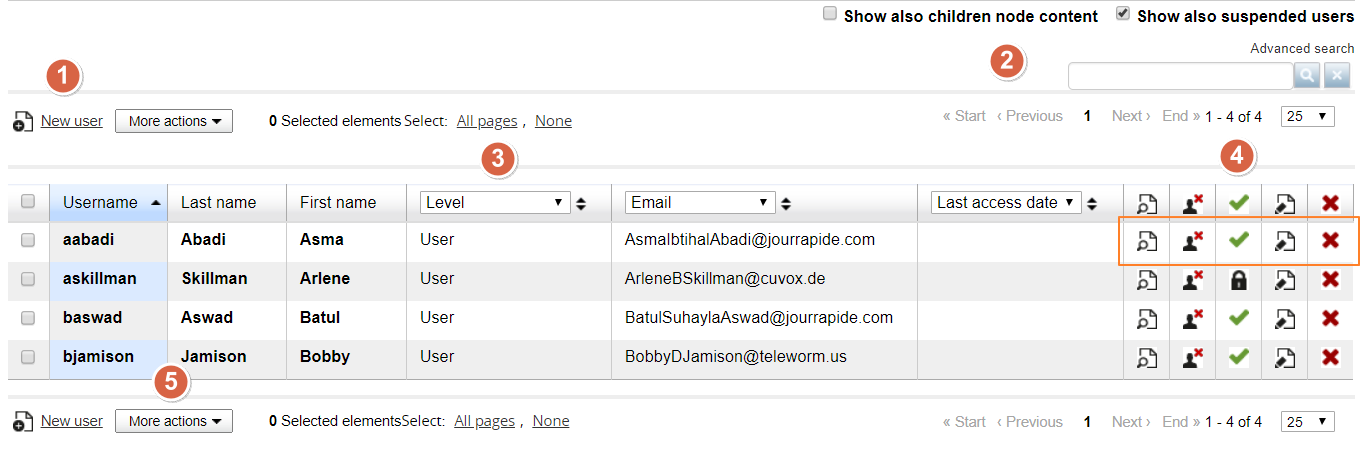
Task: Open the edit icon for bjamison
Action: (x=1285, y=357)
